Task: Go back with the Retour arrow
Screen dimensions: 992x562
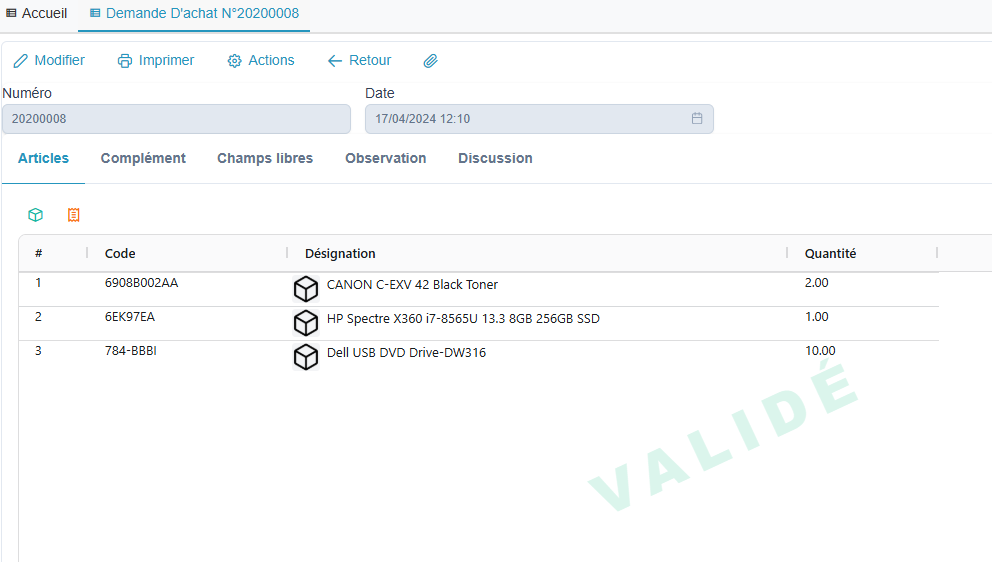Action: tap(359, 61)
